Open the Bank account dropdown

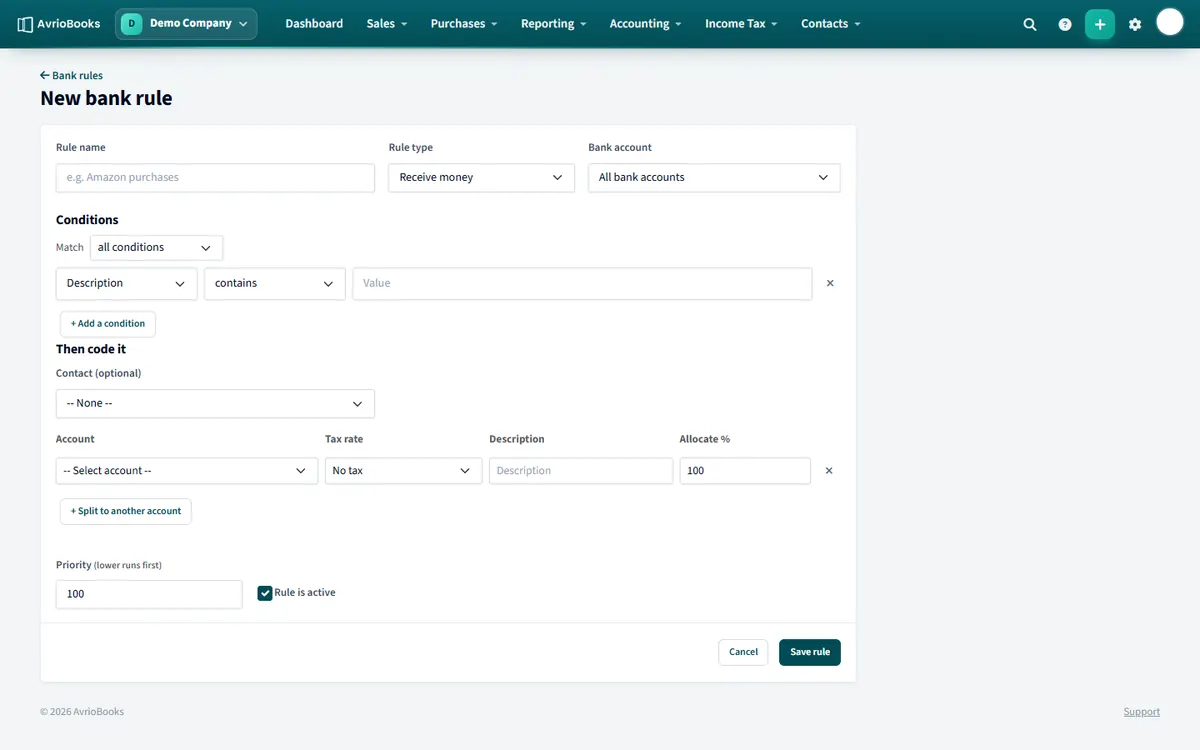coord(714,177)
